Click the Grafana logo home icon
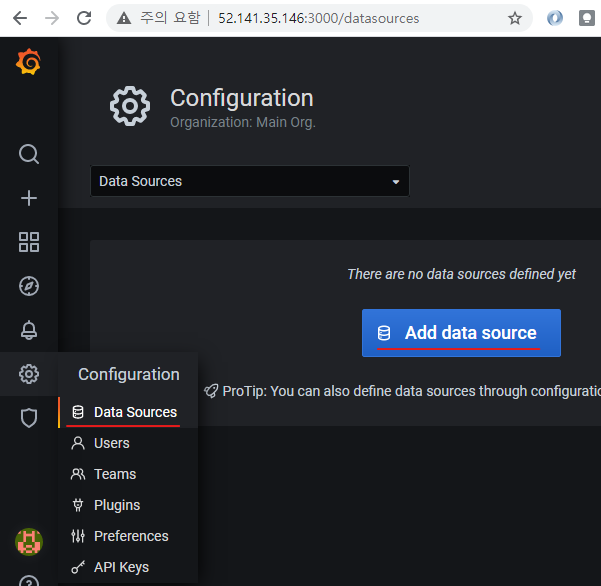The width and height of the screenshot is (601, 586). point(28,63)
